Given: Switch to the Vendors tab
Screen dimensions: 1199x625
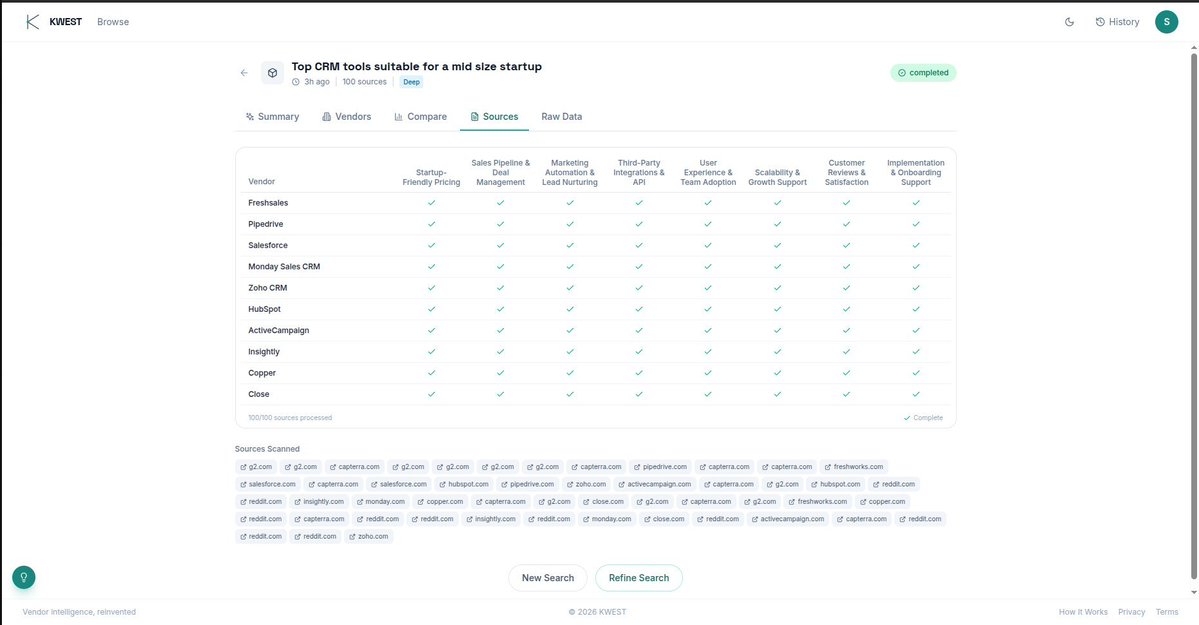Looking at the screenshot, I should pyautogui.click(x=346, y=117).
